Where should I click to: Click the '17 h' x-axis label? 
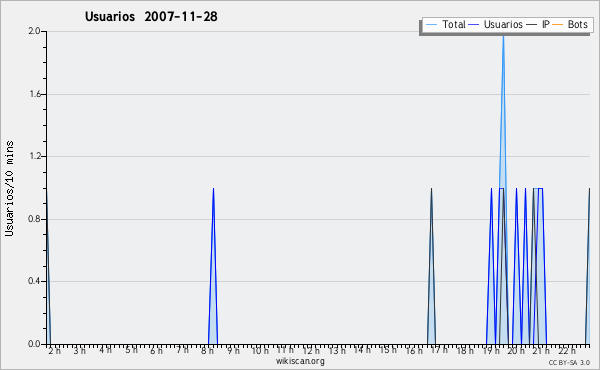coord(439,350)
